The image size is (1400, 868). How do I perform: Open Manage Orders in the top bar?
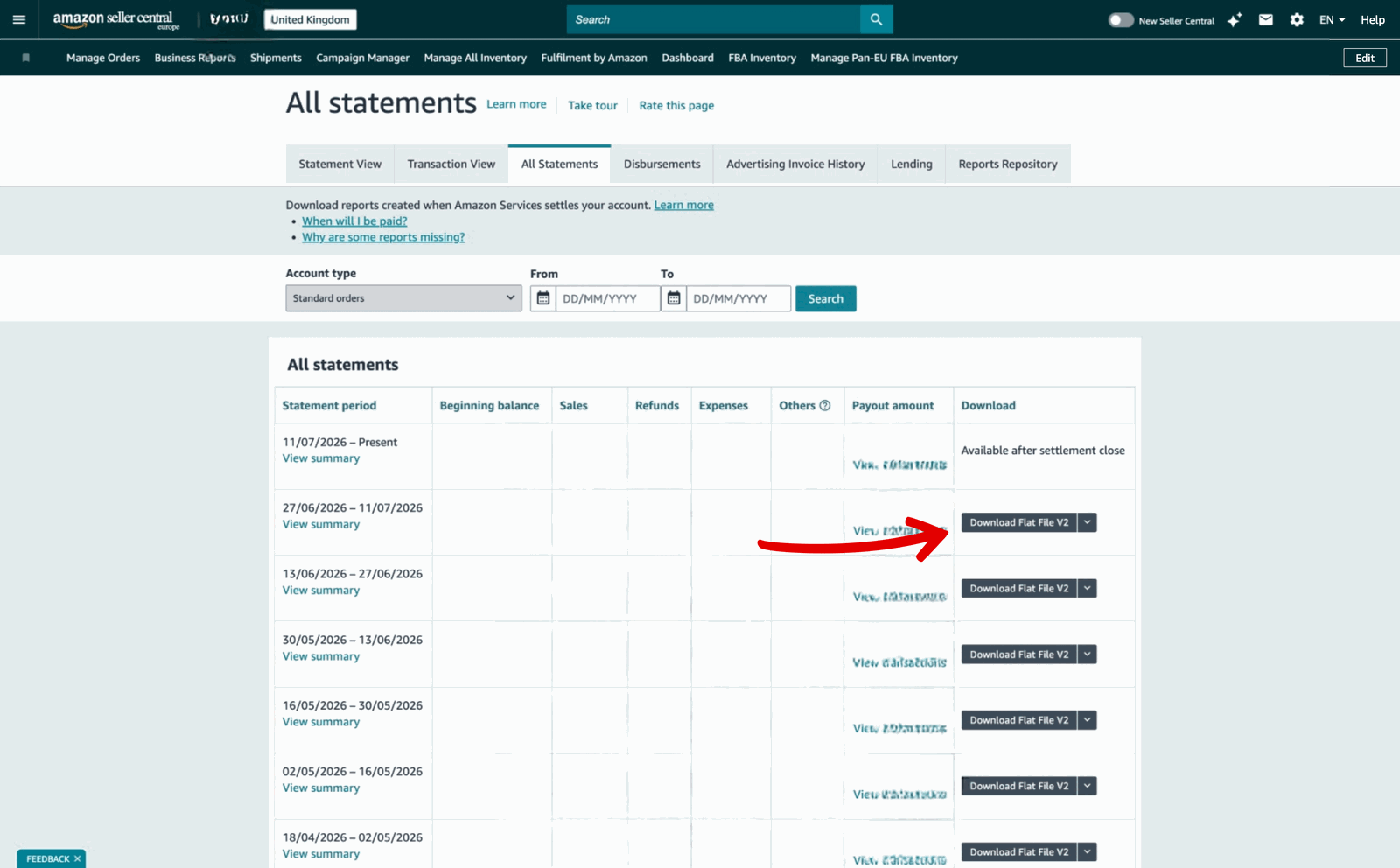(103, 58)
